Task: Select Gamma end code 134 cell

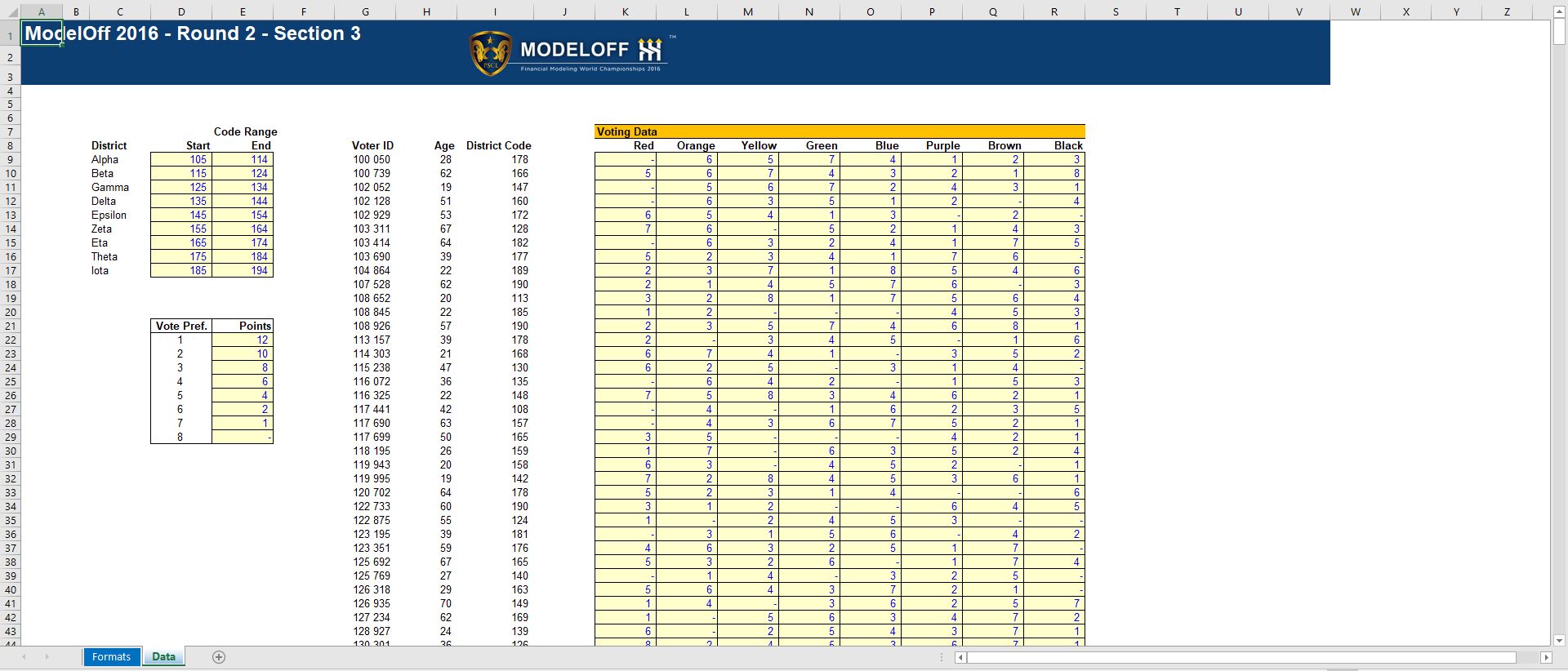Action: [x=243, y=188]
